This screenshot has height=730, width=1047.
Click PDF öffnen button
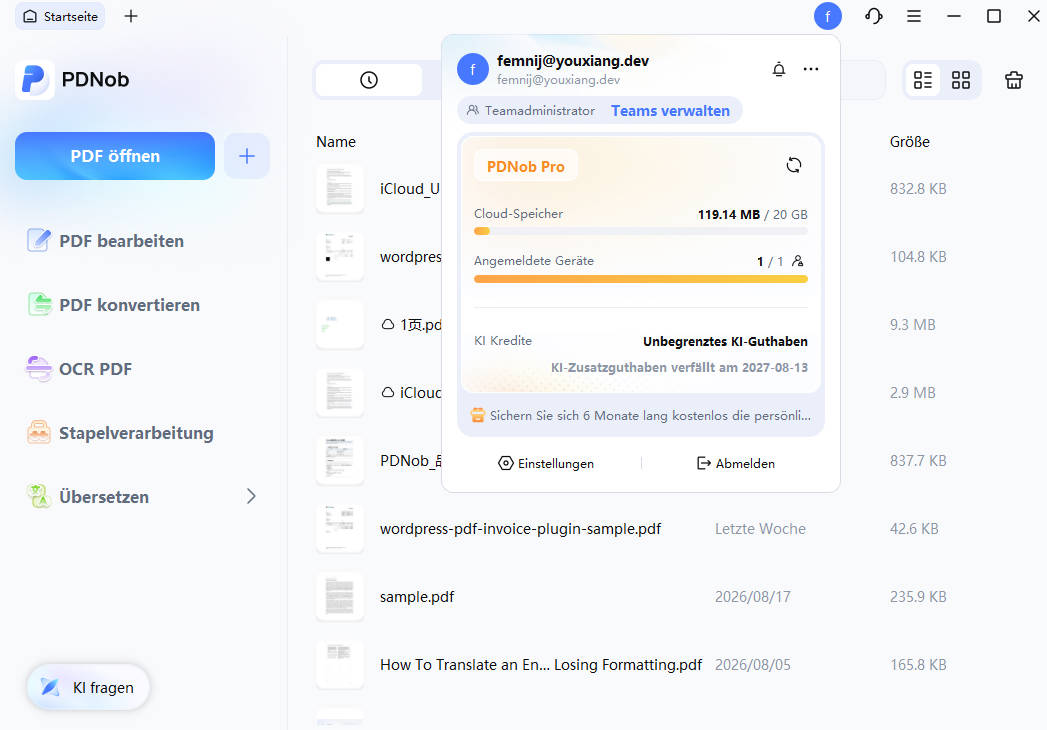click(115, 156)
